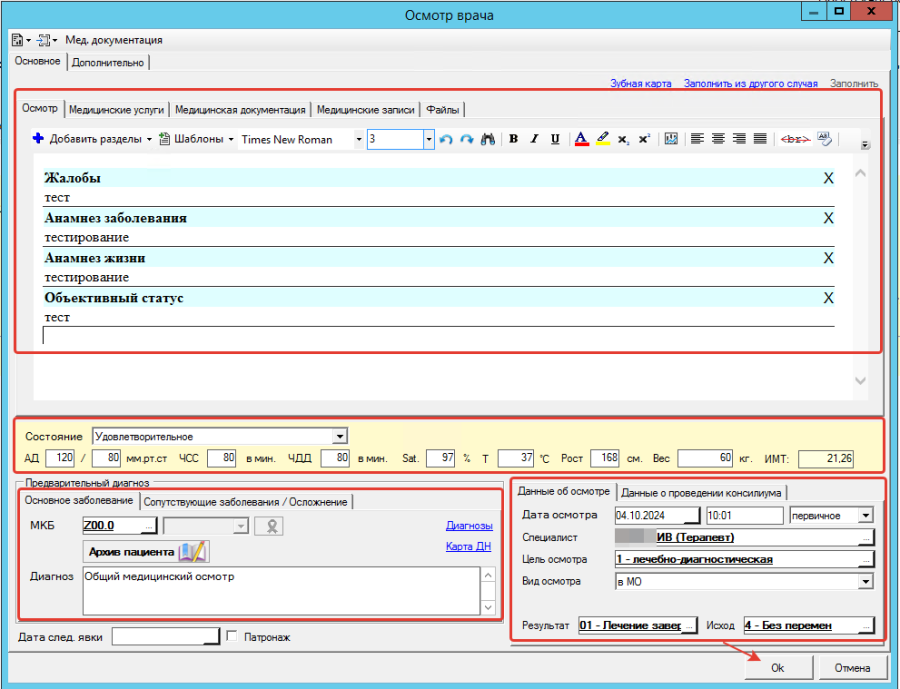Click the crossed-out br line break icon
This screenshot has height=689, width=900.
pos(795,139)
